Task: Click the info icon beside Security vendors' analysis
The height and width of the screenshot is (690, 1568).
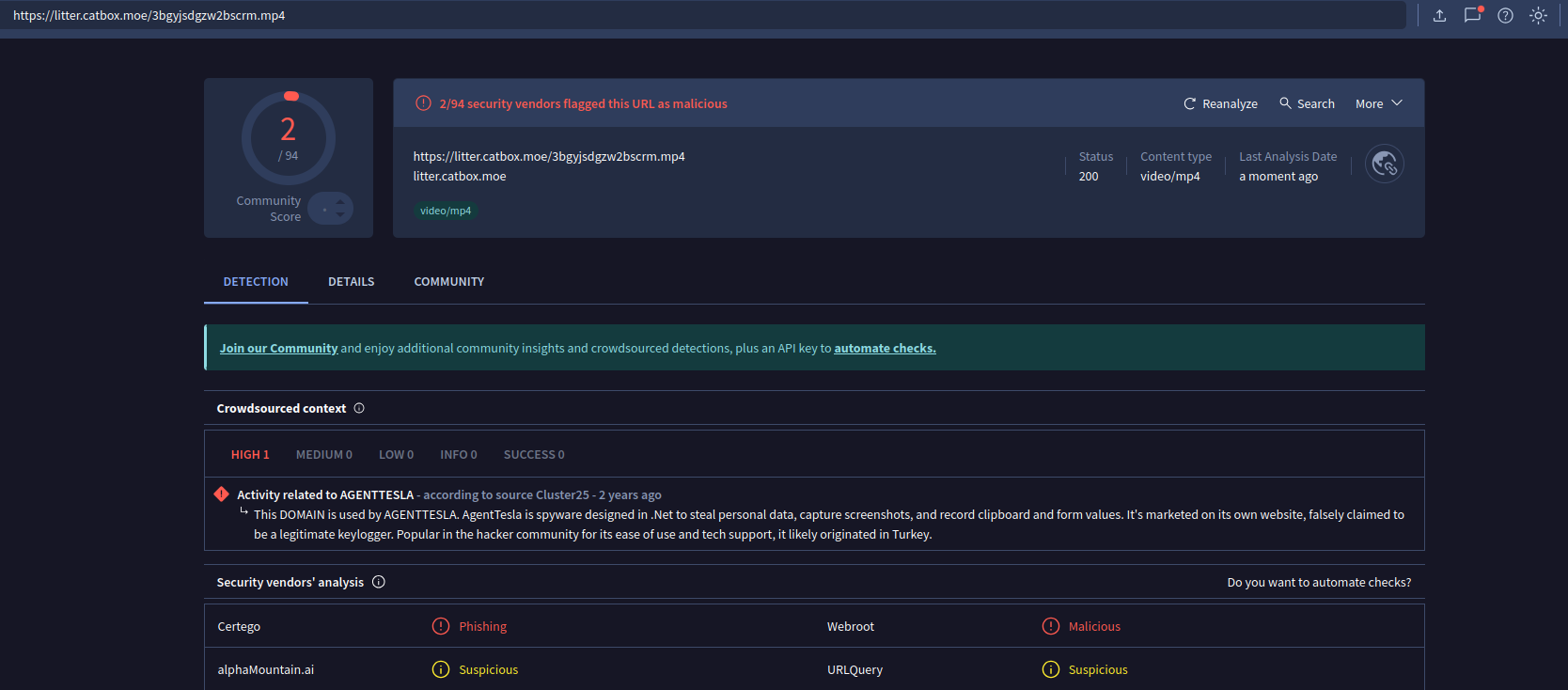Action: [379, 582]
